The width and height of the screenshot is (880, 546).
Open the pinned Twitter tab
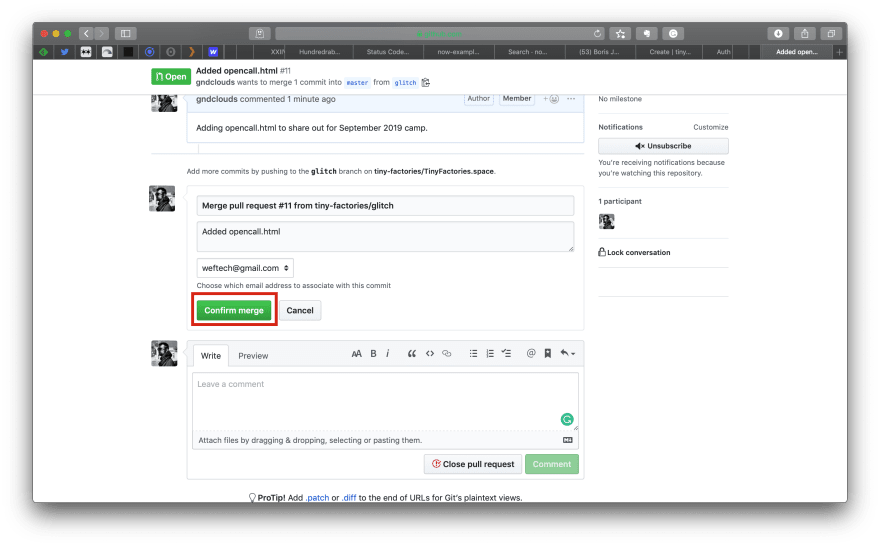tap(65, 52)
